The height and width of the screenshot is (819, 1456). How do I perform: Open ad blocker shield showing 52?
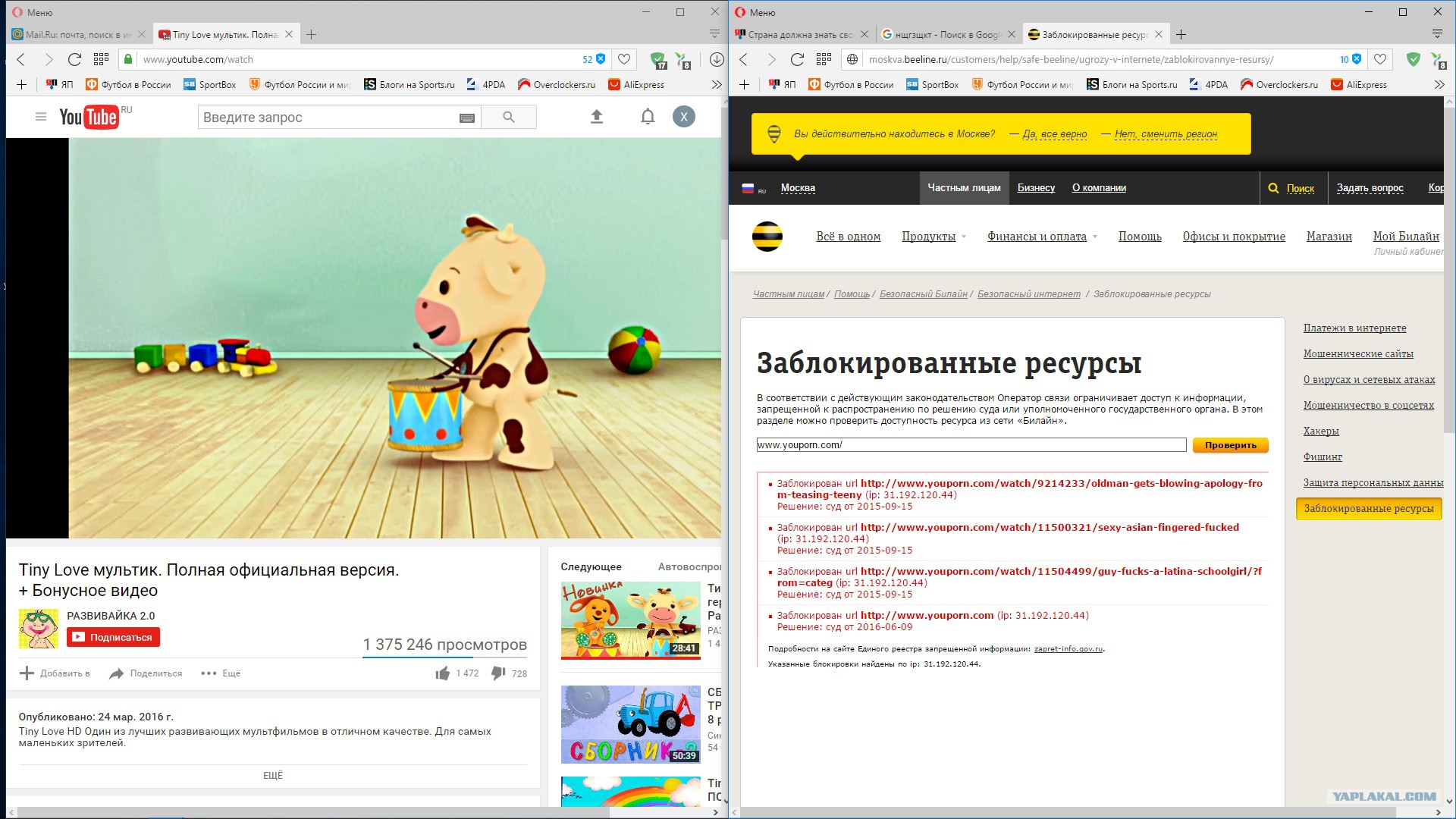pos(595,59)
